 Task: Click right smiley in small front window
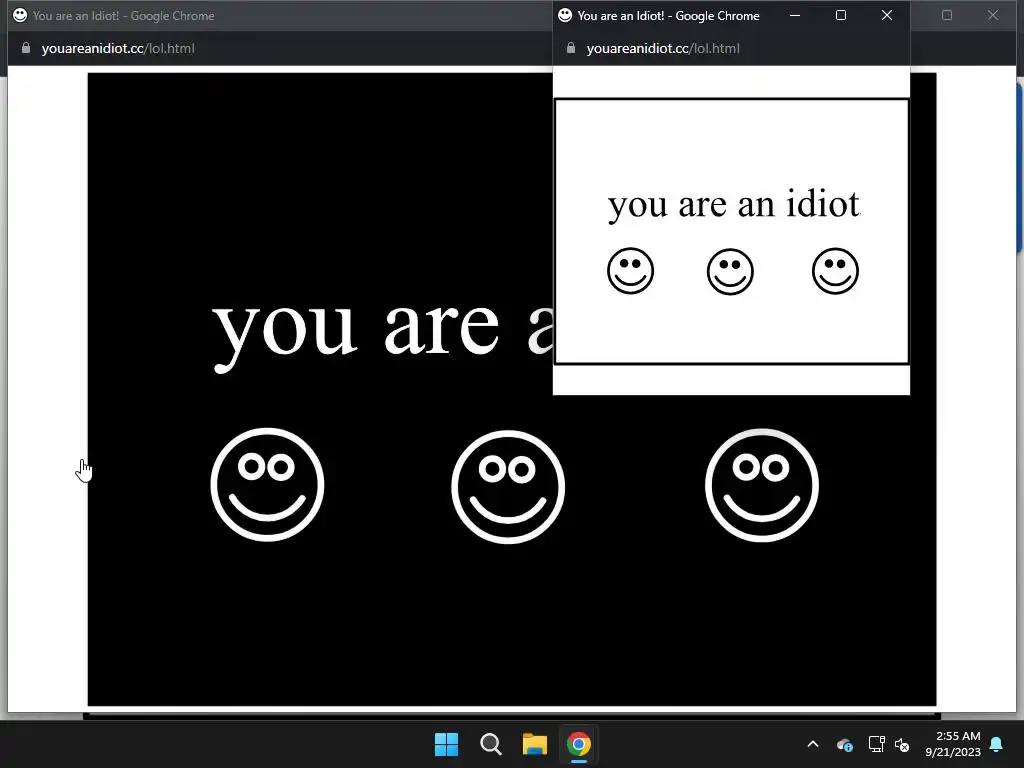pyautogui.click(x=835, y=271)
